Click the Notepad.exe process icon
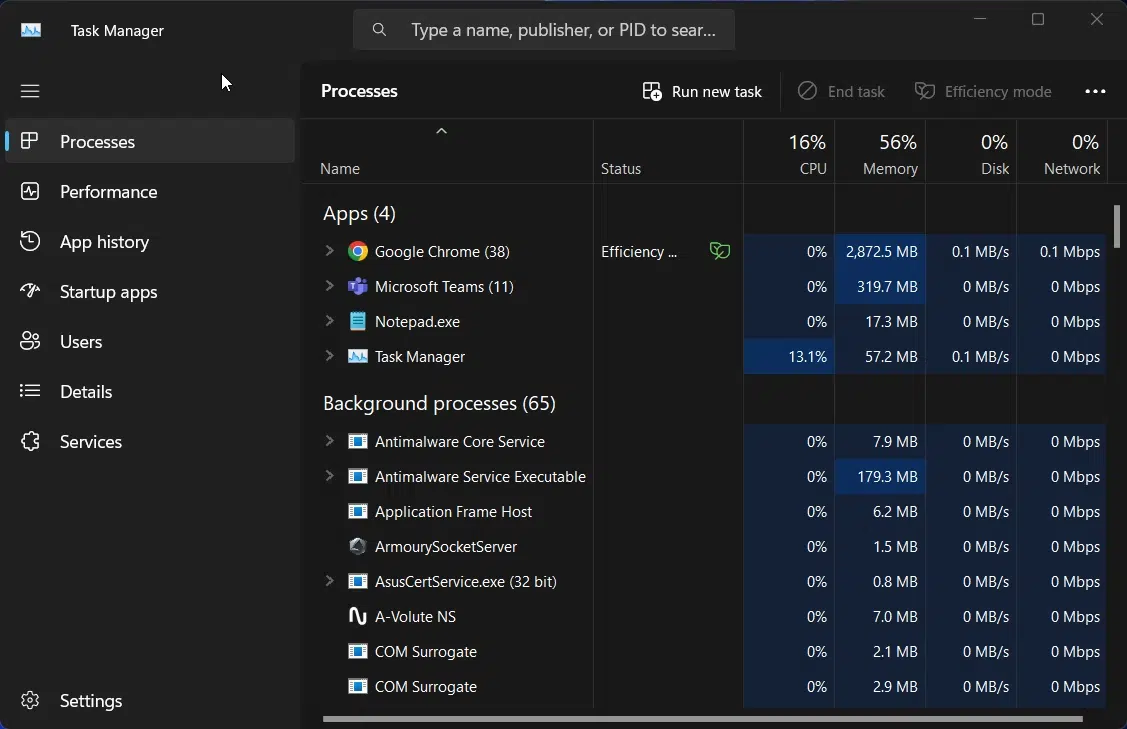This screenshot has height=729, width=1127. click(x=357, y=321)
